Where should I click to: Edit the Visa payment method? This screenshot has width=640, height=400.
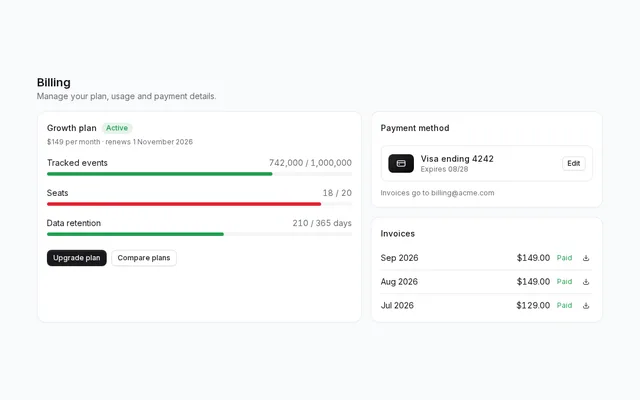click(573, 163)
